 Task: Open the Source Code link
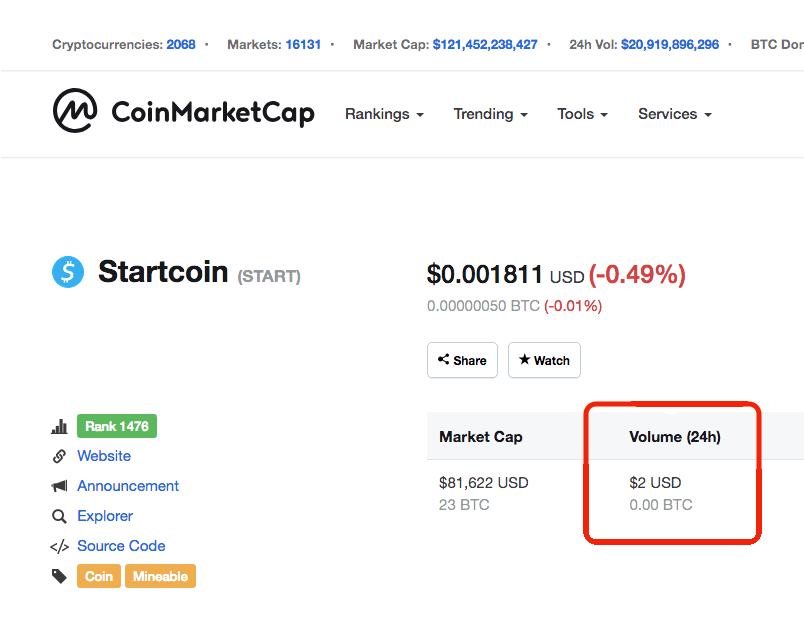122,546
